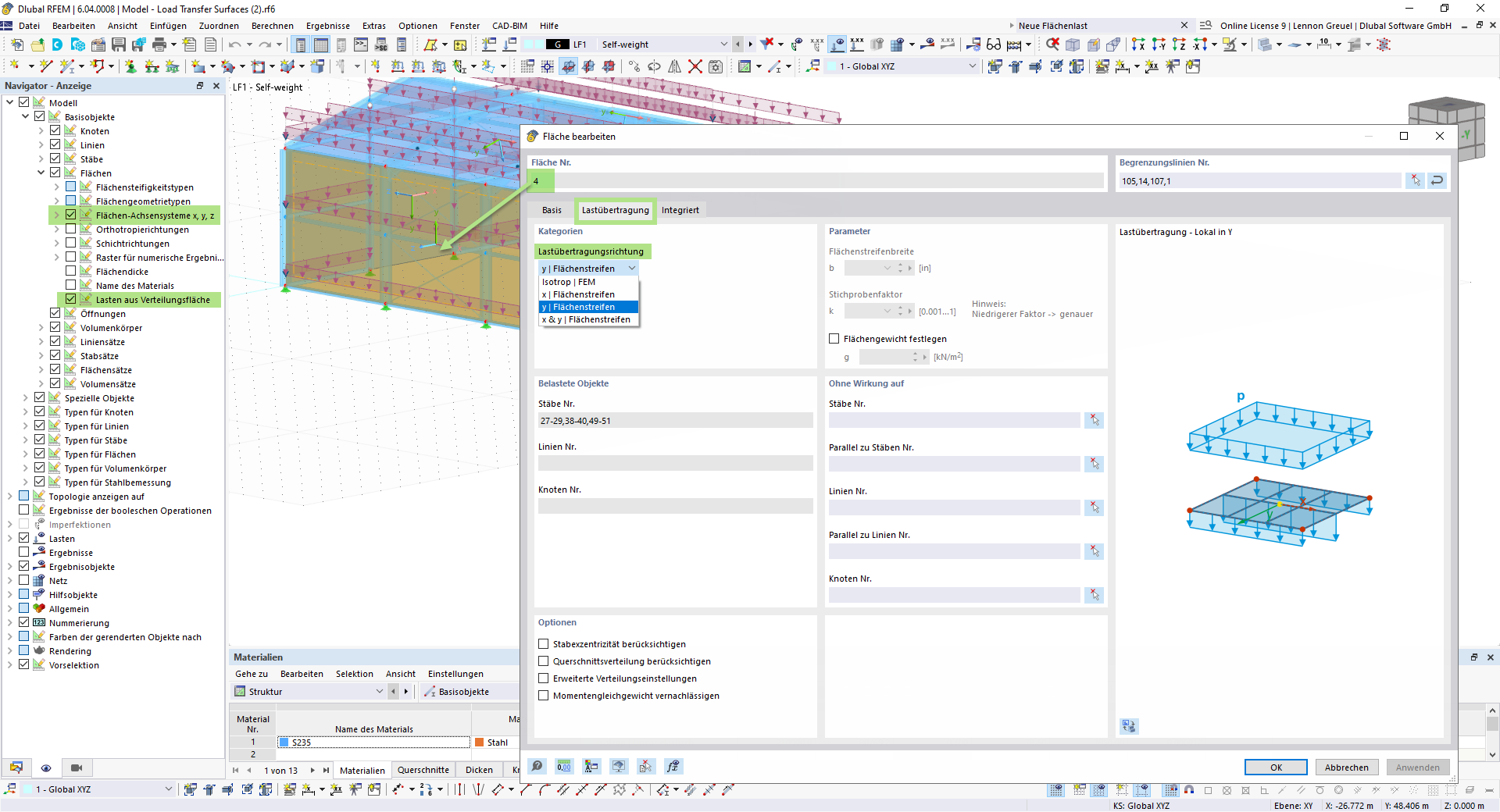Click the OK button
Image resolution: width=1500 pixels, height=812 pixels.
pos(1276,767)
